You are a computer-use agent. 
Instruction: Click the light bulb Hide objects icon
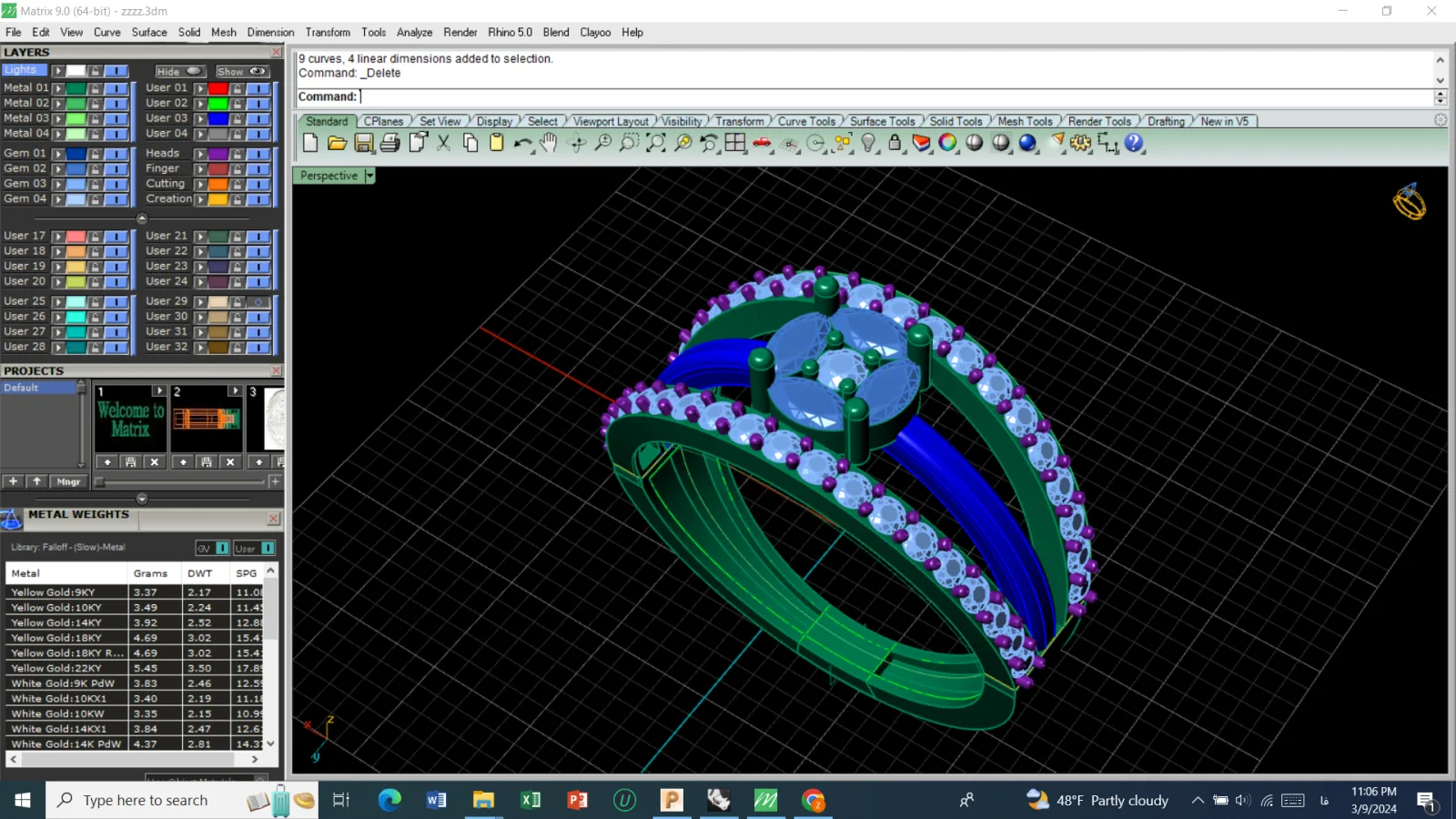[868, 143]
